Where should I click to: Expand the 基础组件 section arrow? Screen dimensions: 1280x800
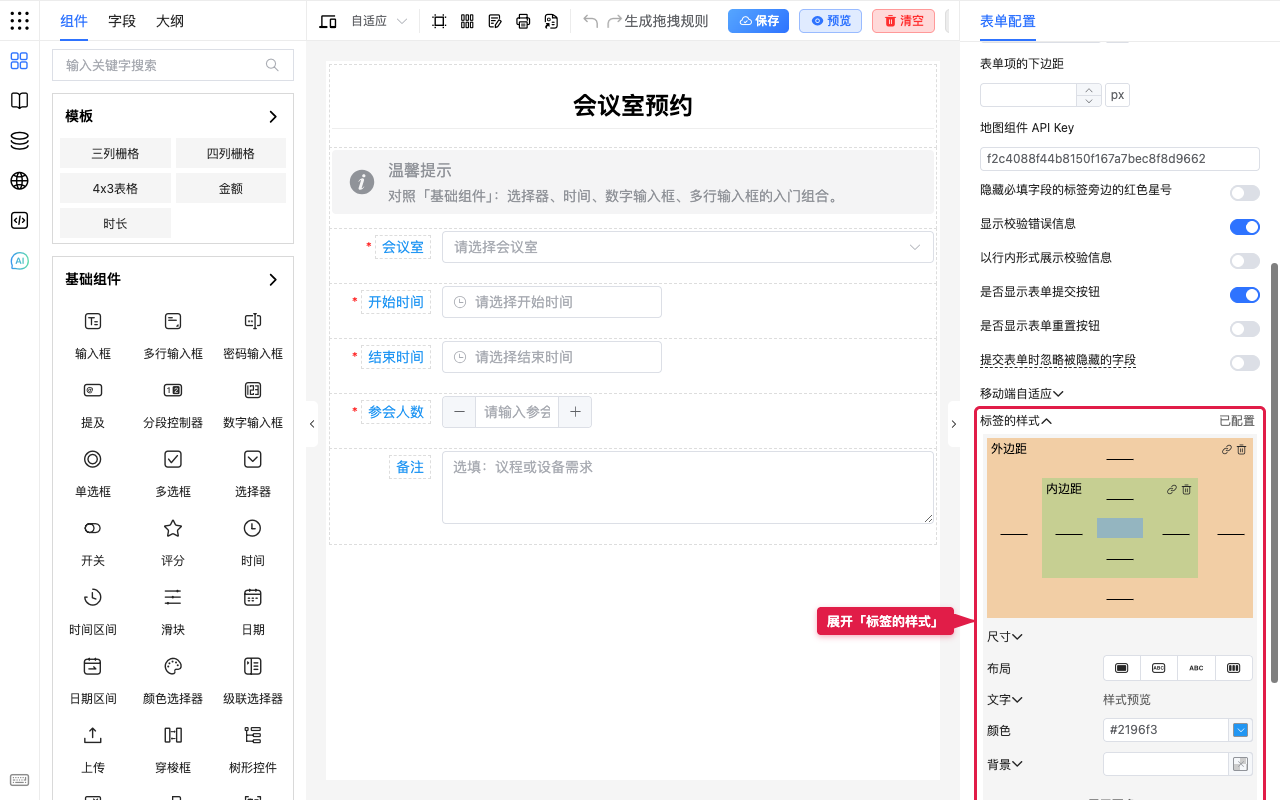[x=273, y=280]
